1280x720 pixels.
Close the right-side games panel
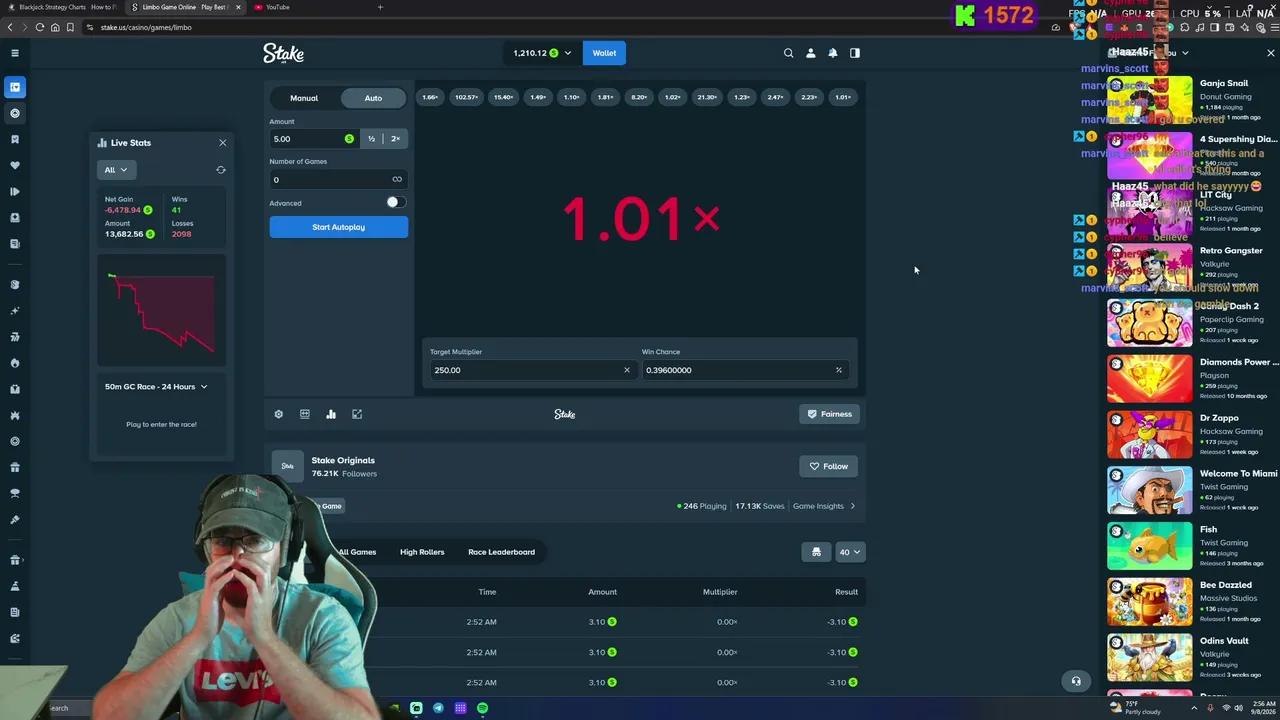pyautogui.click(x=1271, y=53)
